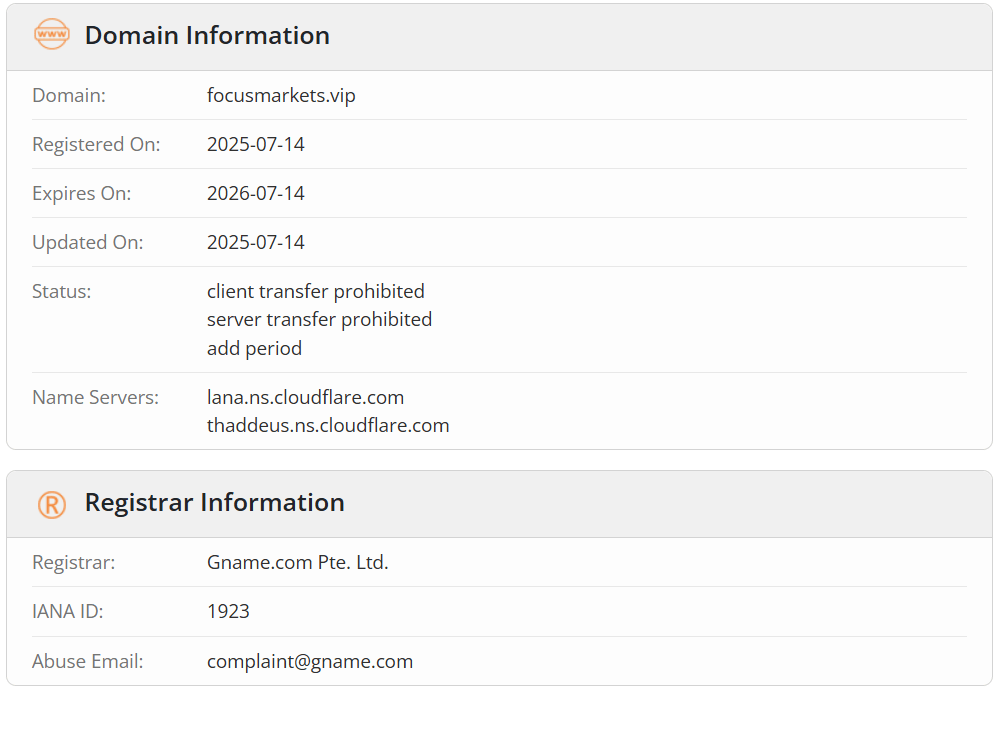This screenshot has width=998, height=740.
Task: Click the Expires On label
Action: (81, 193)
